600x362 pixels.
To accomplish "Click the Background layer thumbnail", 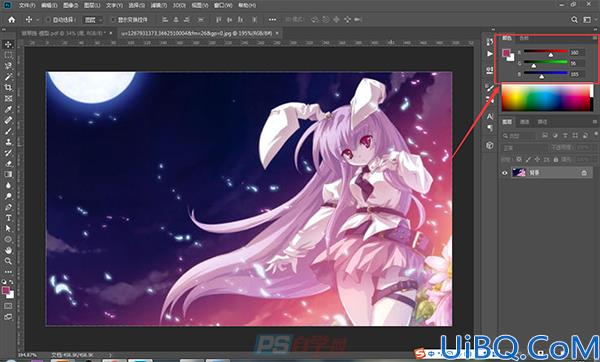I will 519,173.
